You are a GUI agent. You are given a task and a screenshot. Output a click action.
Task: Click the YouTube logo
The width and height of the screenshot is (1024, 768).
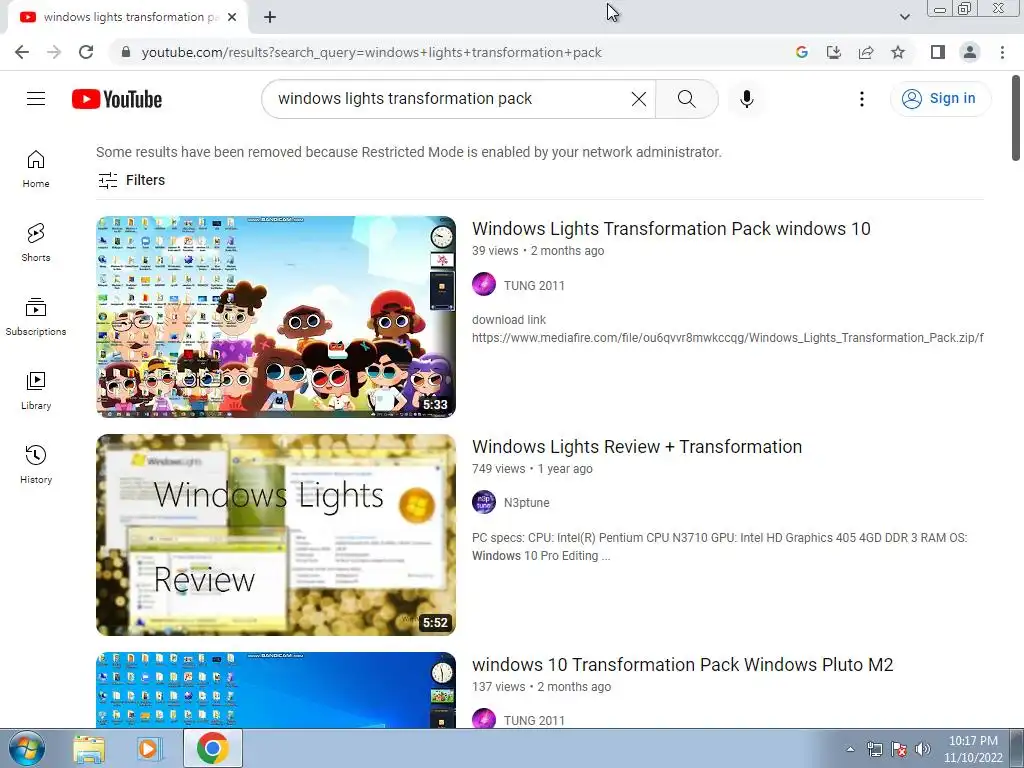[117, 99]
